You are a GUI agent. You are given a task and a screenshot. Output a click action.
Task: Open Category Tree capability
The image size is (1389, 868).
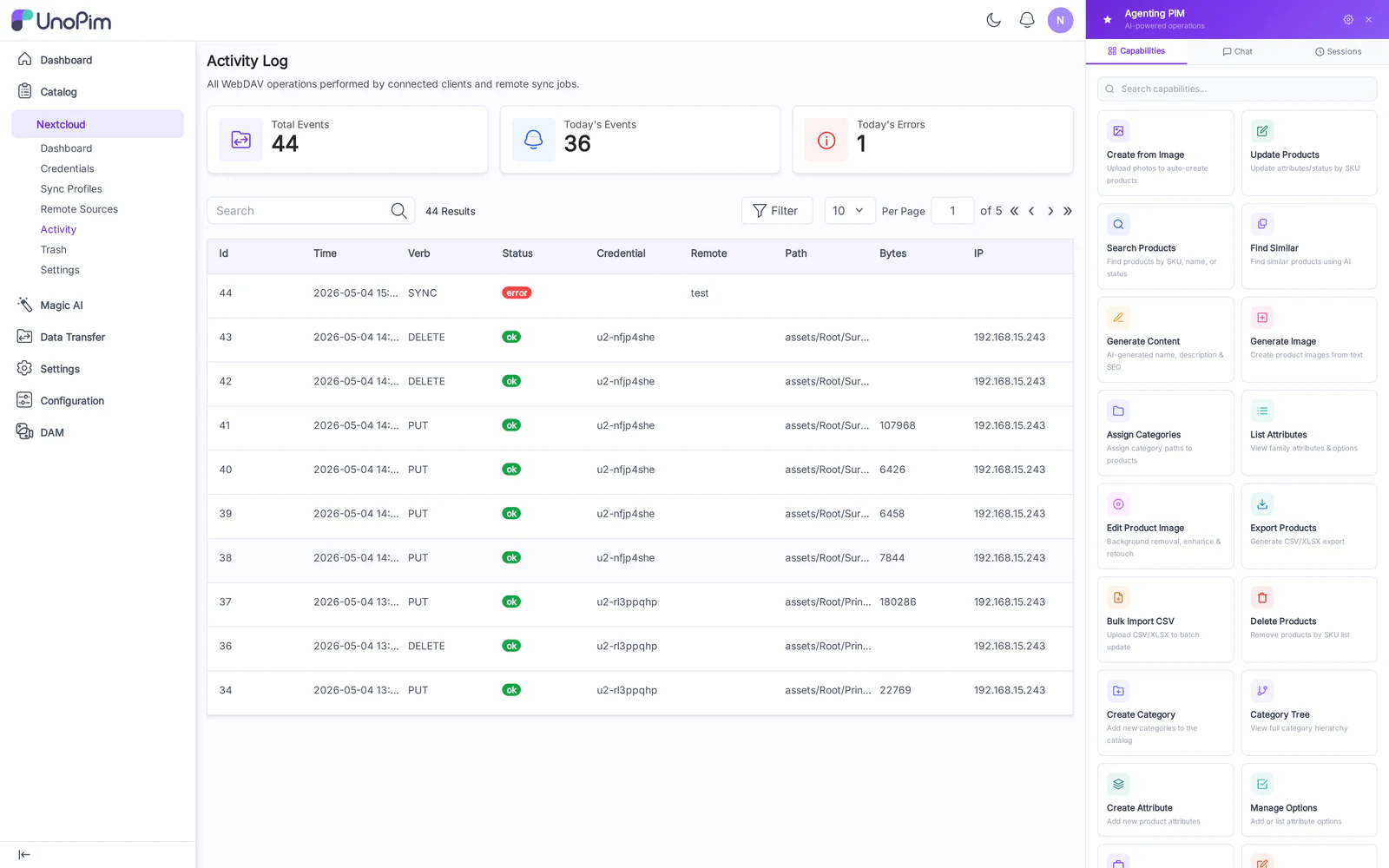[x=1309, y=713]
